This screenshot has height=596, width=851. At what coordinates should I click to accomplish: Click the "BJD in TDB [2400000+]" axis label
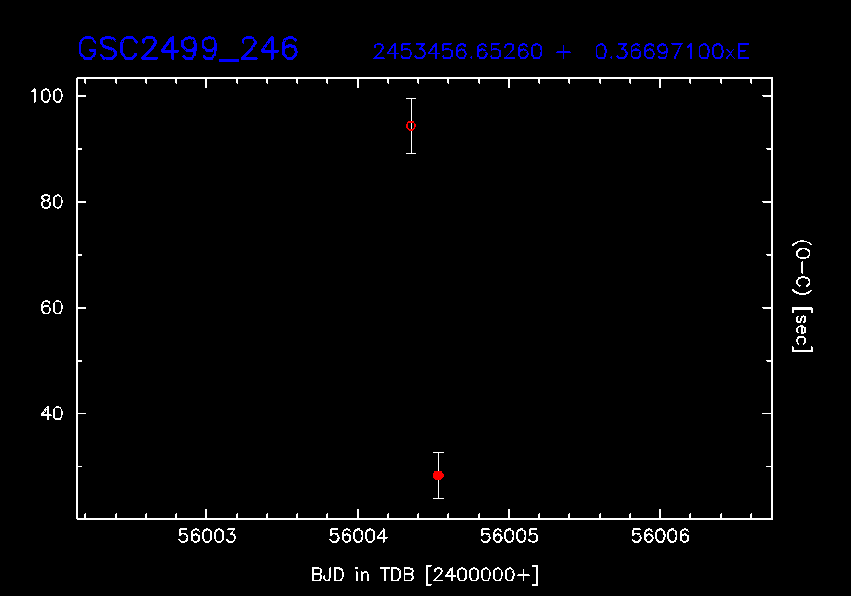click(425, 575)
